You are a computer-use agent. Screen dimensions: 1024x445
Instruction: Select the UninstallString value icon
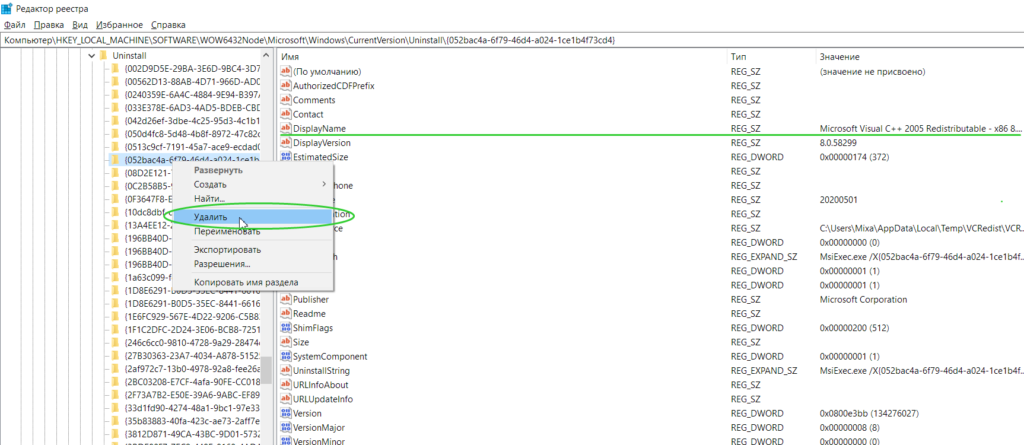coord(285,370)
